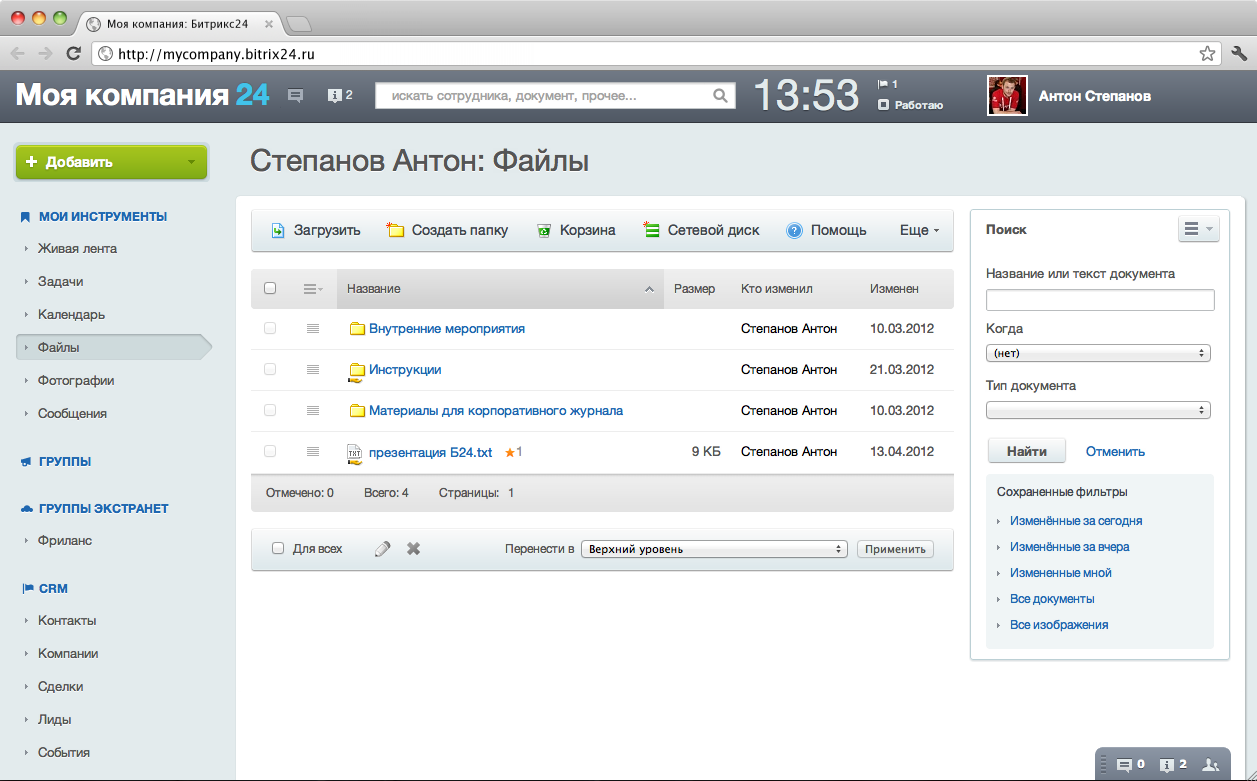The height and width of the screenshot is (781, 1257).
Task: Click the browser address bar
Action: point(655,54)
